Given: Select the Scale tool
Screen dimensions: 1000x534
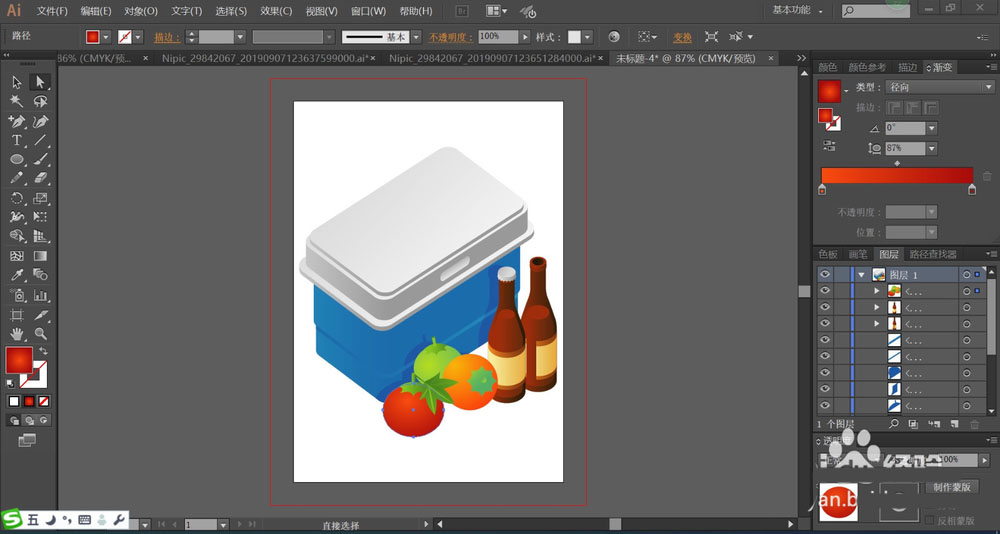Looking at the screenshot, I should tap(40, 198).
